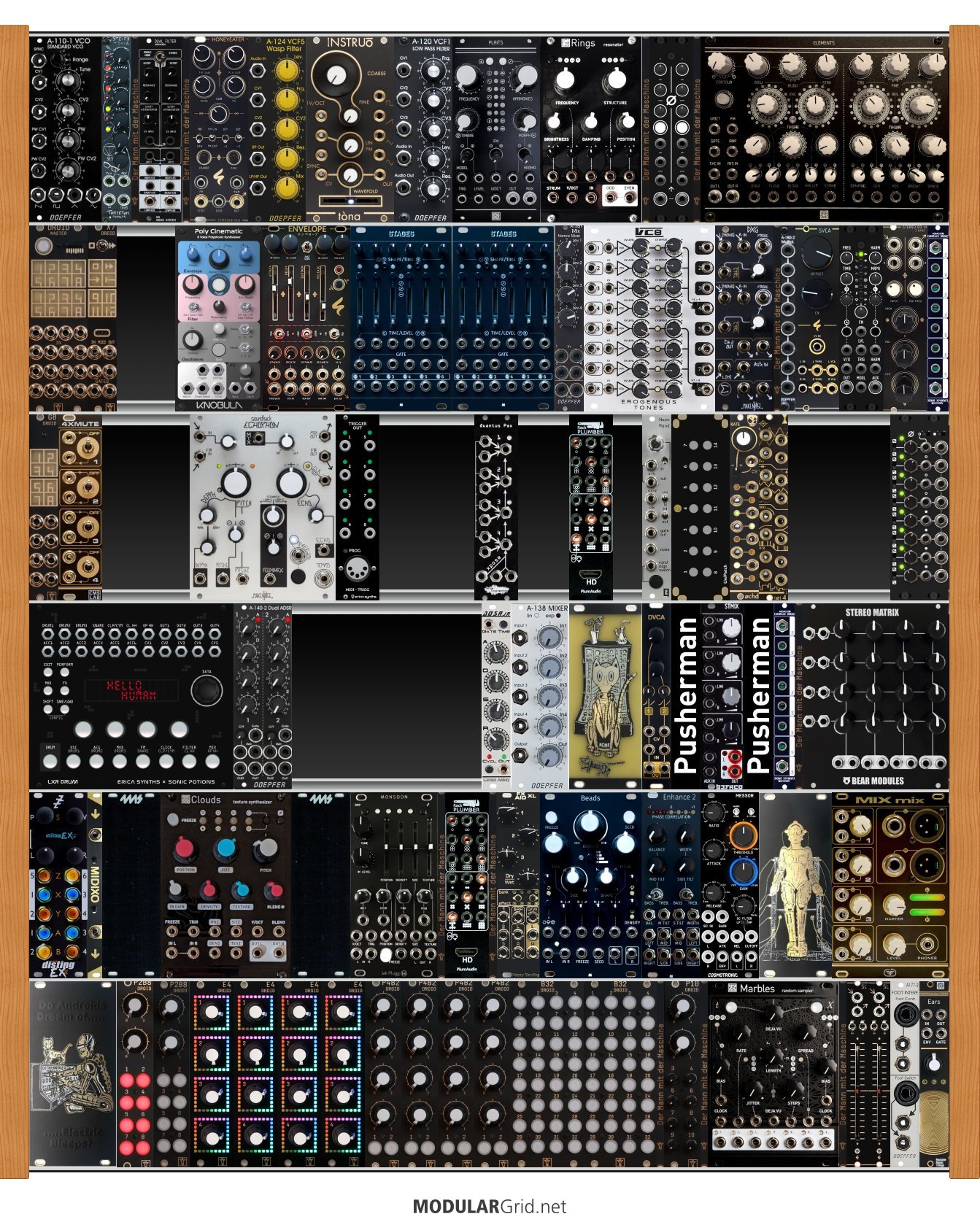Open the Elements modal synthesizer module
The image size is (980, 1222).
(x=825, y=129)
